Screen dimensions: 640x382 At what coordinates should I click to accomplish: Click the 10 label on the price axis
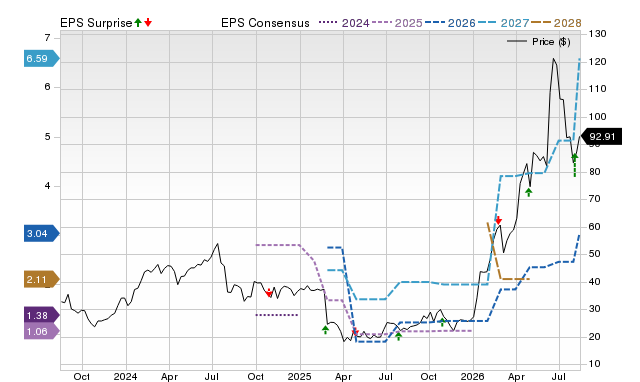595,364
